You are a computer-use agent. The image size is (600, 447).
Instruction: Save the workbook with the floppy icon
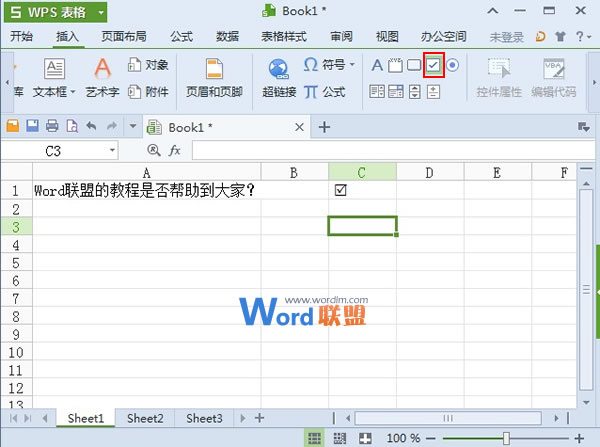[x=33, y=126]
